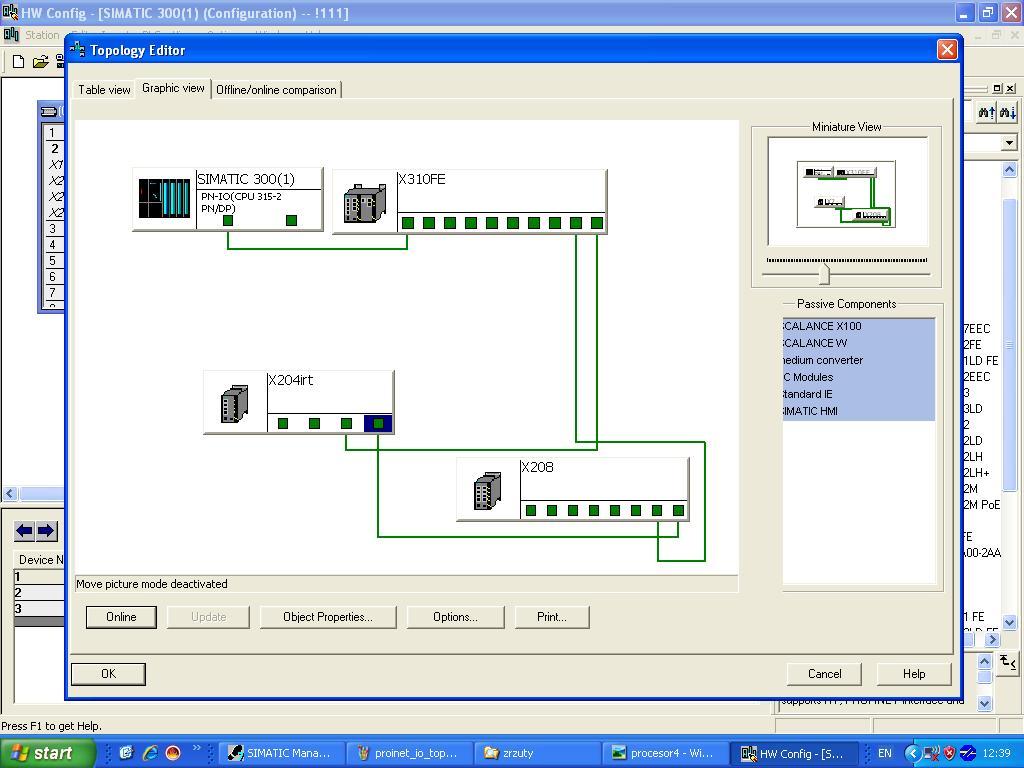This screenshot has height=768, width=1024.
Task: Click the Object Properties... button
Action: 328,617
